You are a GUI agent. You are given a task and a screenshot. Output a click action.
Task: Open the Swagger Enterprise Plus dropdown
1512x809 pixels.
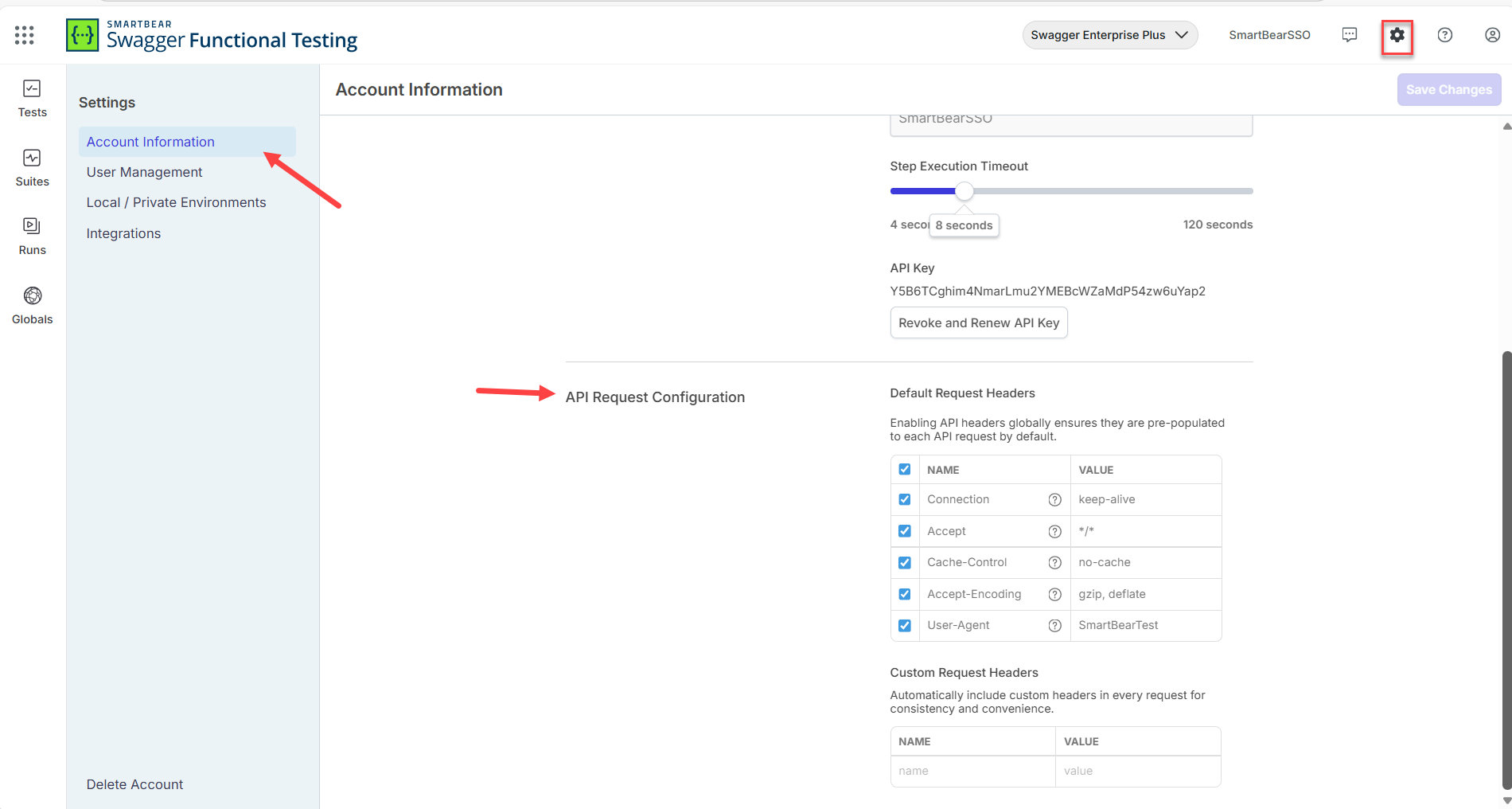pos(1109,34)
